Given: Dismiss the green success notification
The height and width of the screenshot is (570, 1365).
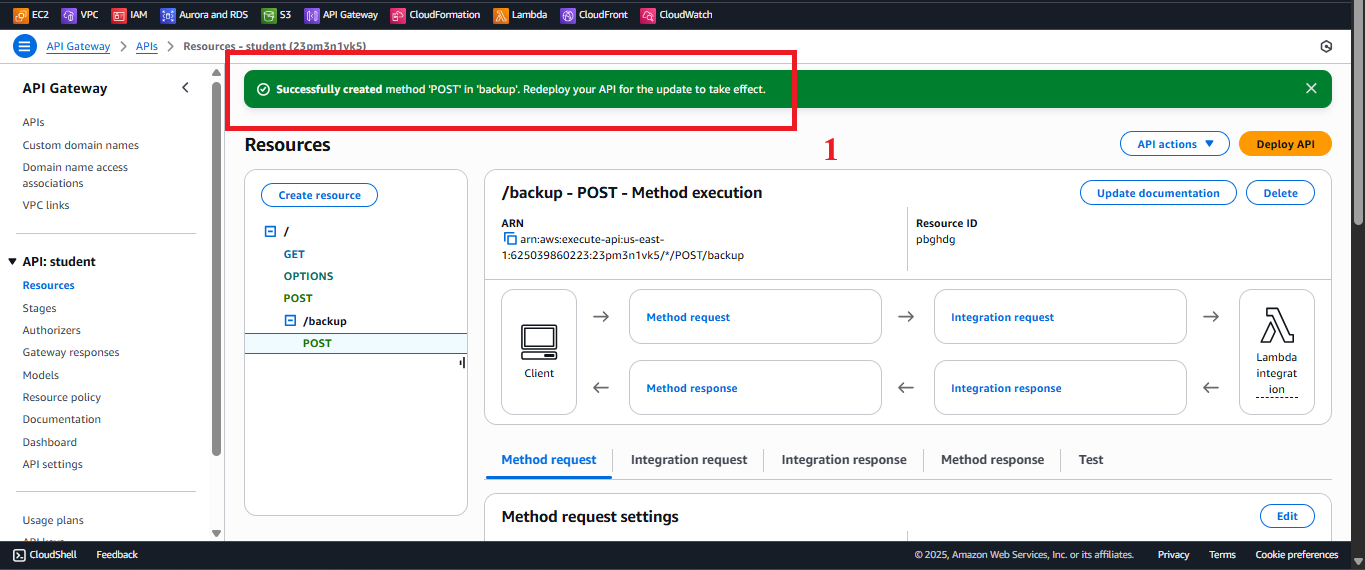Looking at the screenshot, I should [1311, 88].
